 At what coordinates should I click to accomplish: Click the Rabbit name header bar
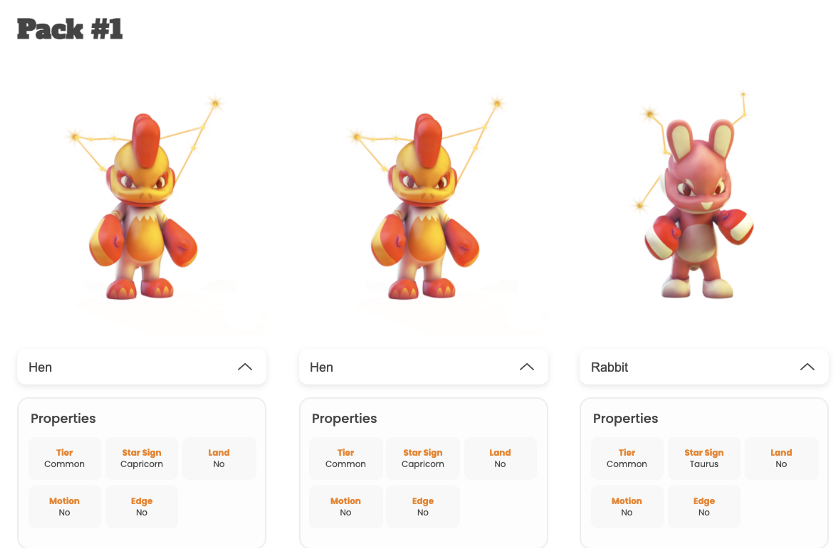(x=704, y=367)
